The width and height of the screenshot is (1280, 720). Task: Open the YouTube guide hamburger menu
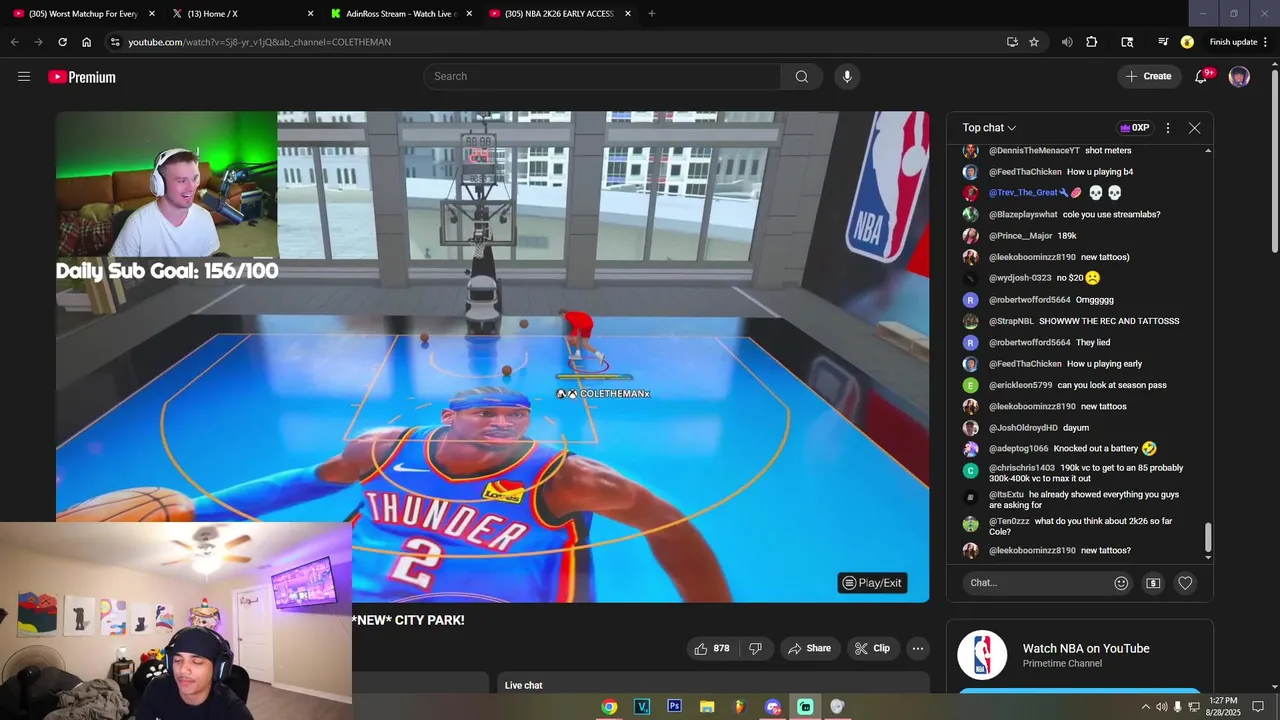pos(24,77)
